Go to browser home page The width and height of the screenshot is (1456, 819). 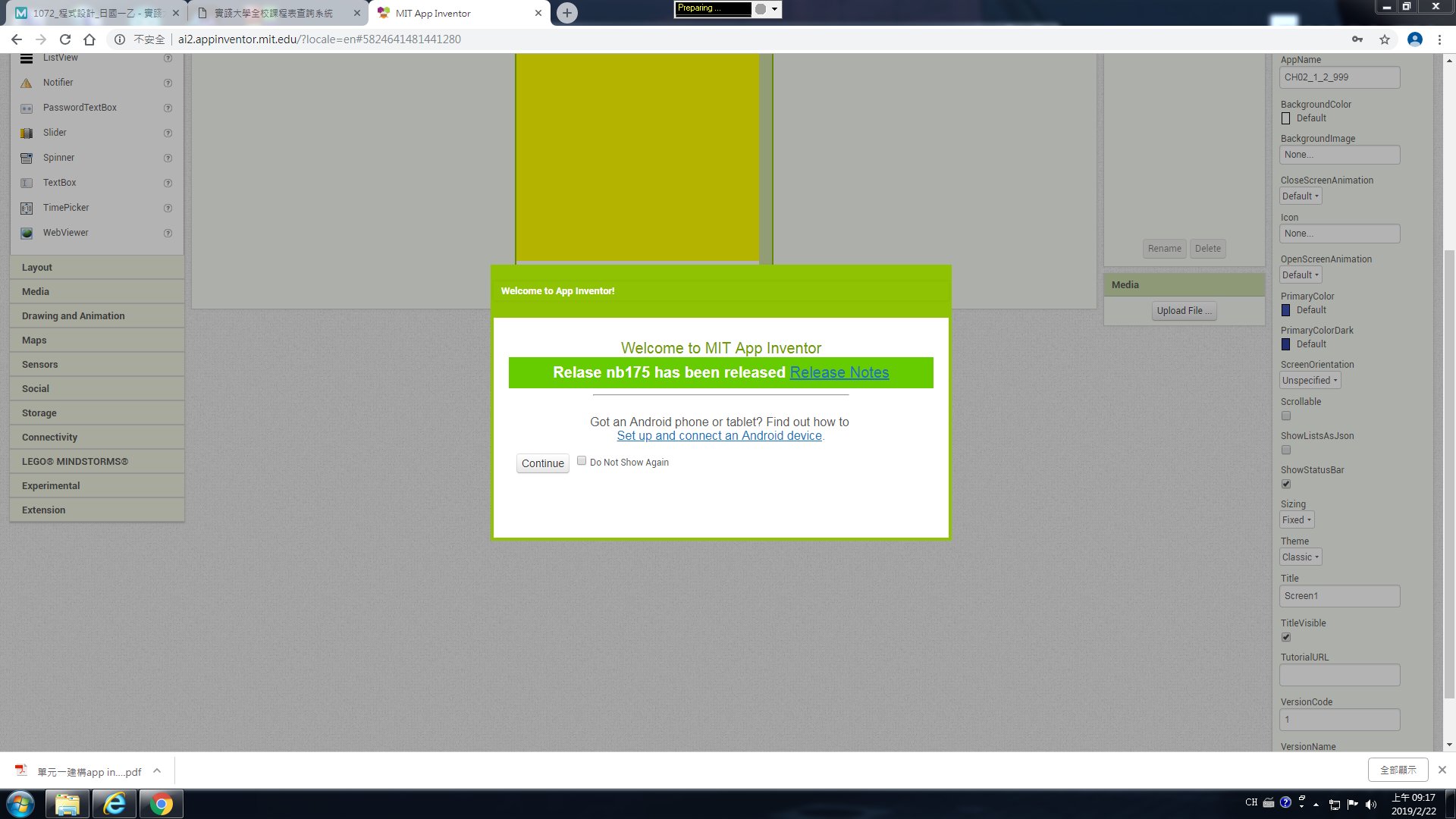pos(89,39)
